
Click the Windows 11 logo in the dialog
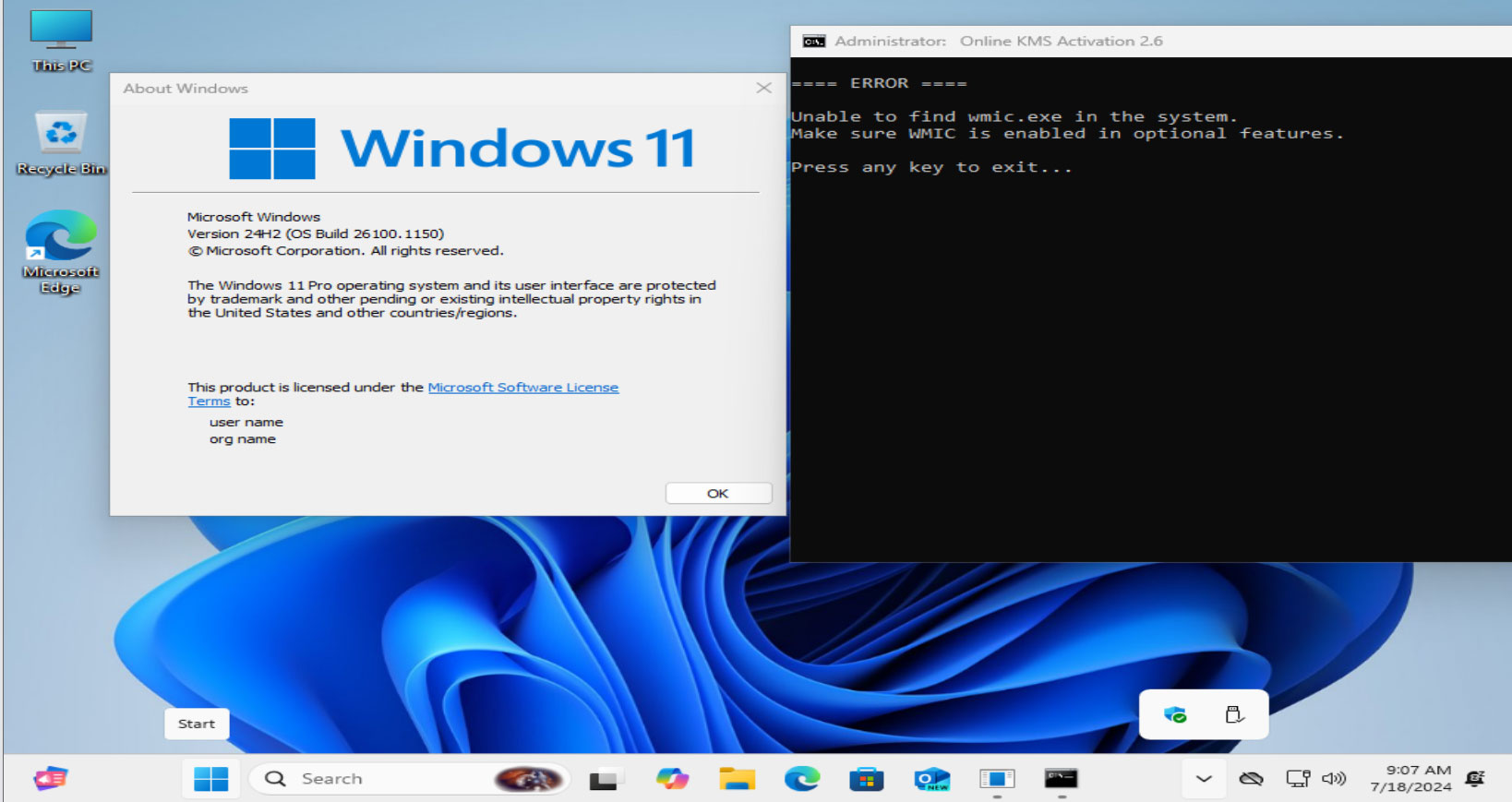point(462,148)
